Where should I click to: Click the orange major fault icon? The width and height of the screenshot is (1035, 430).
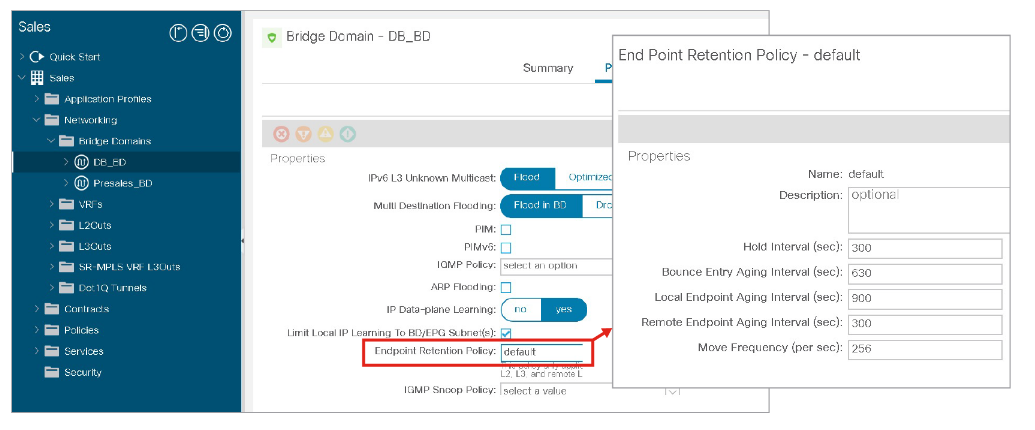click(303, 134)
